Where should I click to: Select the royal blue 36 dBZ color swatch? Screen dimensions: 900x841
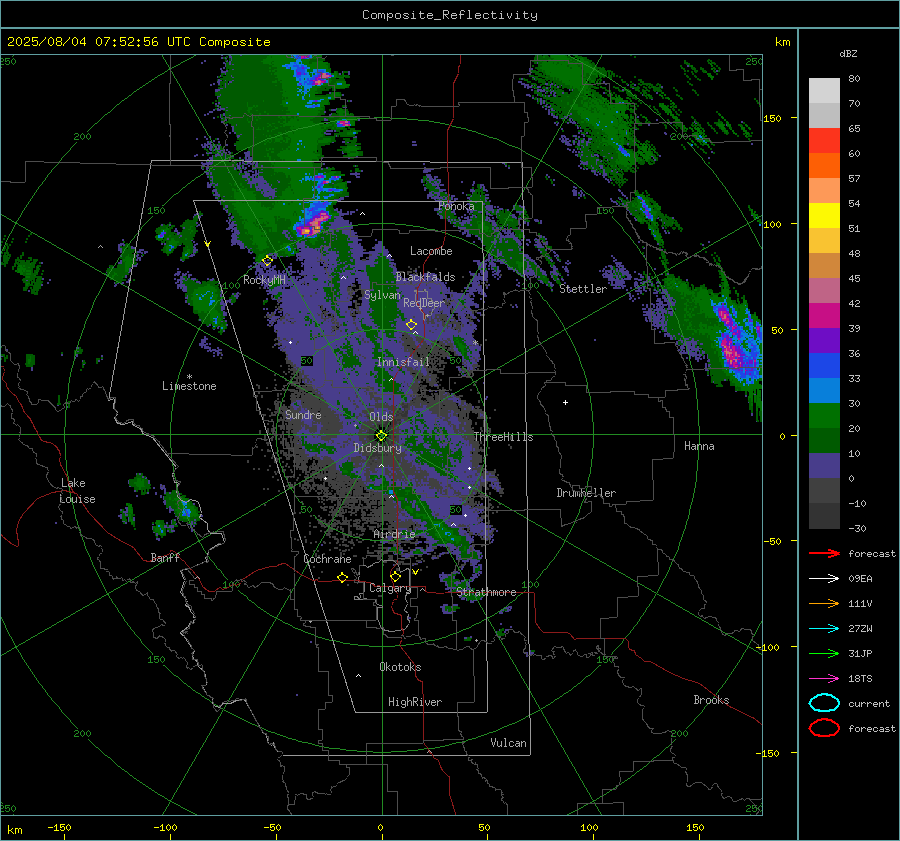click(x=824, y=365)
